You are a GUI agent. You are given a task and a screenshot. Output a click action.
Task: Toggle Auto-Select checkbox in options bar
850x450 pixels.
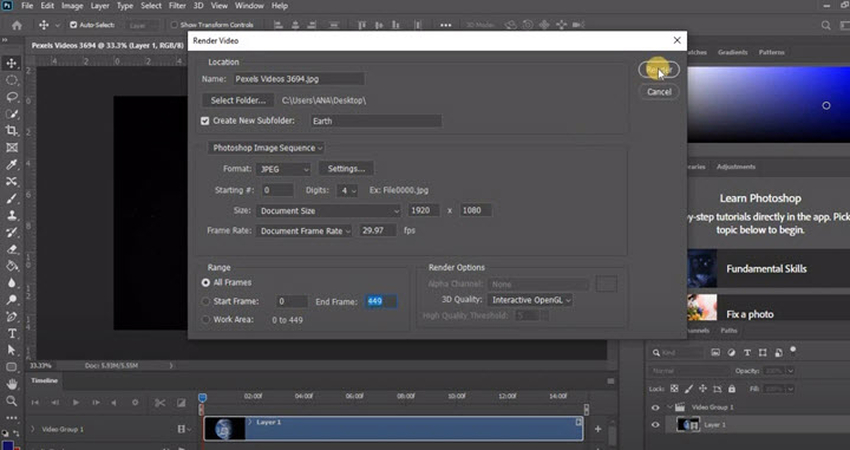(74, 25)
